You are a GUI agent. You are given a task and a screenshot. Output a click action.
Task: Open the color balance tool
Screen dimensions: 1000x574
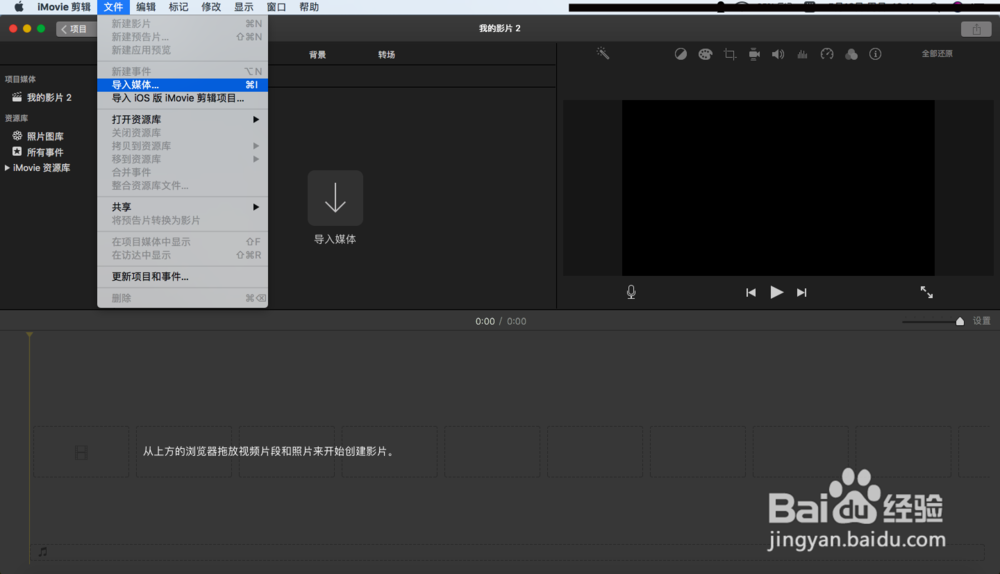tap(680, 54)
